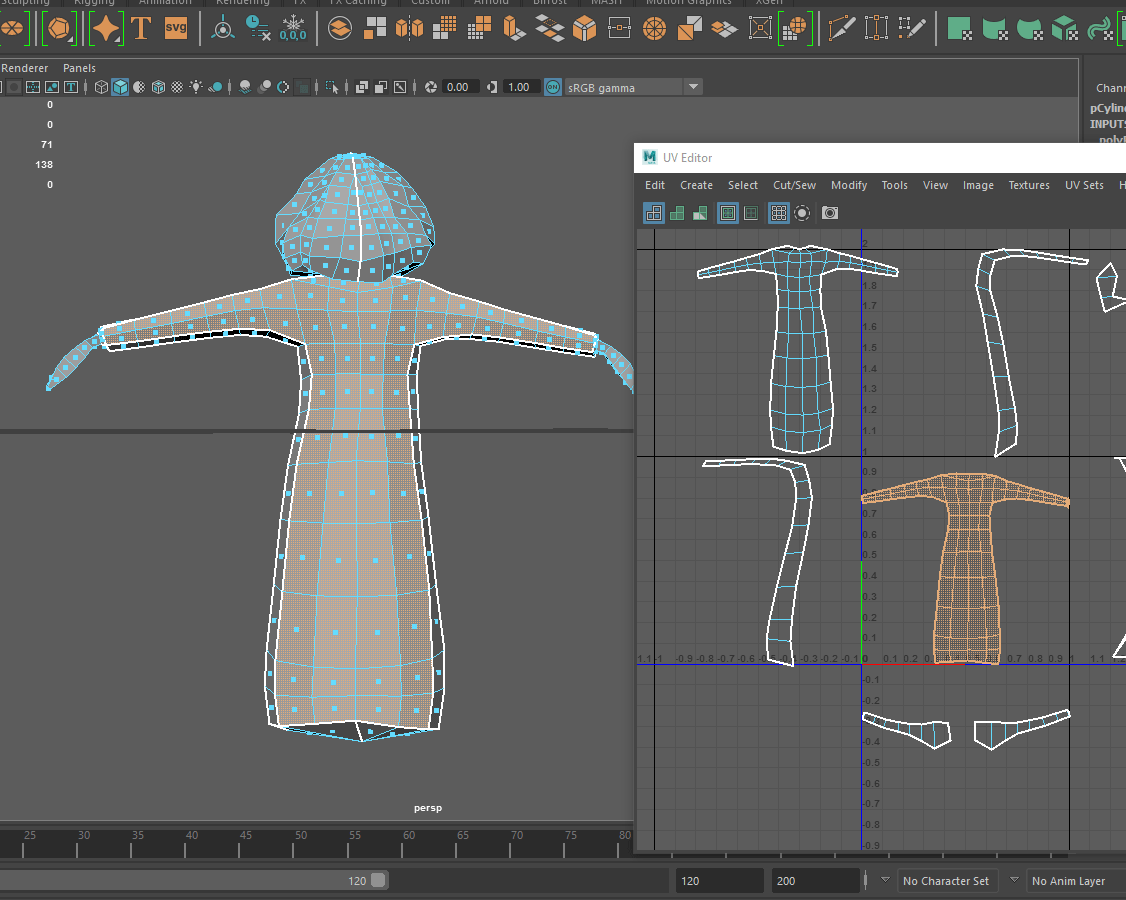Viewport: 1126px width, 900px height.
Task: Open Image menu in UV Editor
Action: [x=978, y=185]
